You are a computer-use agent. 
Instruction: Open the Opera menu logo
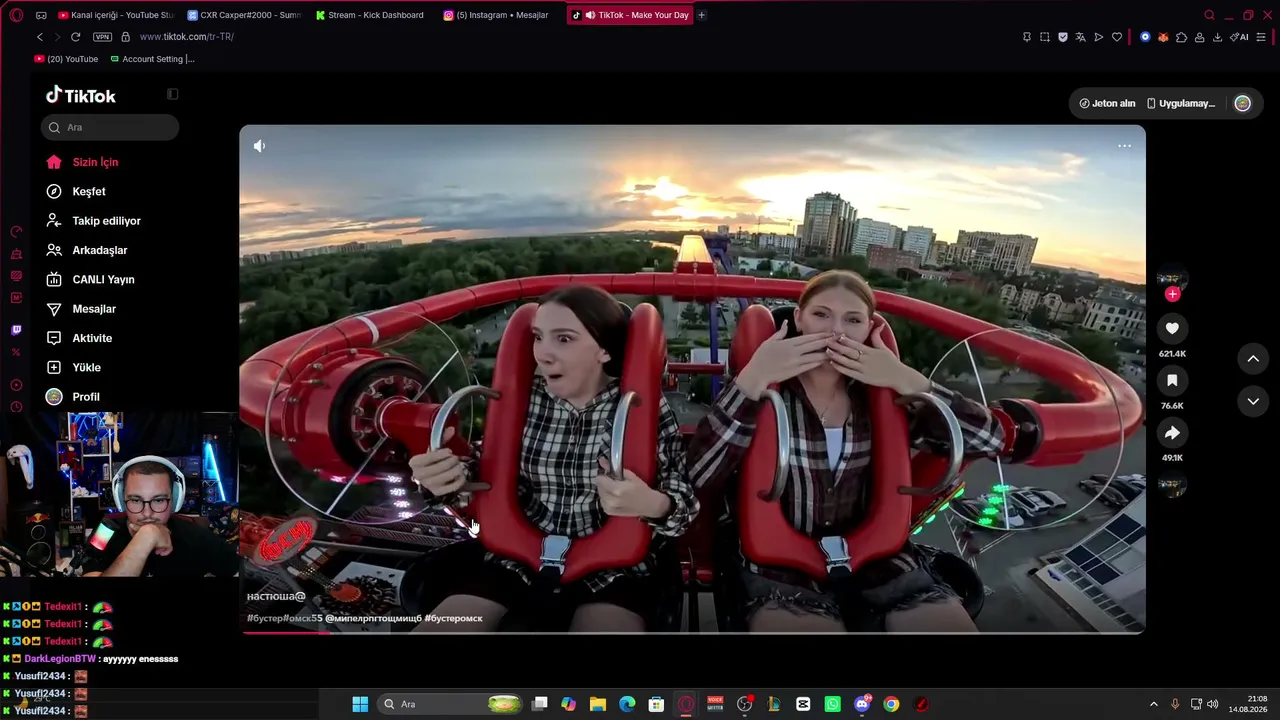click(16, 15)
